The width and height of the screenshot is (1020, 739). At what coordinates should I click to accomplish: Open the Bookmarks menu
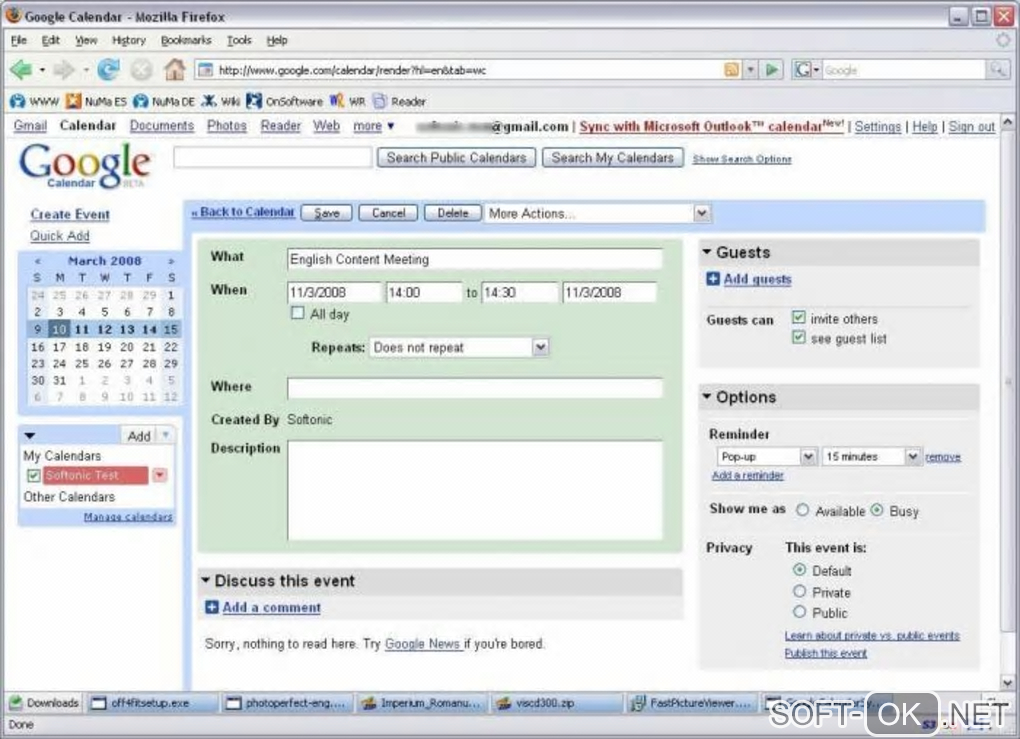(186, 40)
